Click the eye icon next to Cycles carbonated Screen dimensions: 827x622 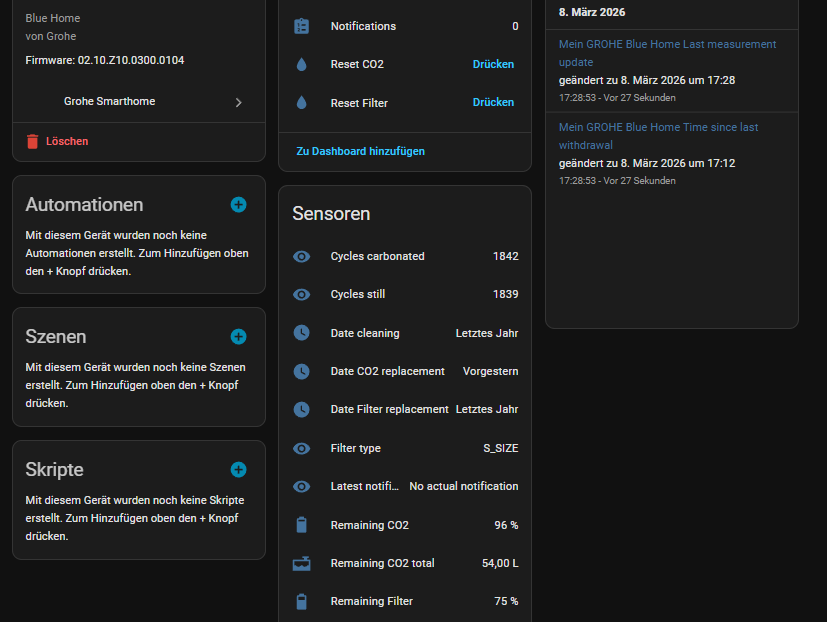(x=301, y=256)
